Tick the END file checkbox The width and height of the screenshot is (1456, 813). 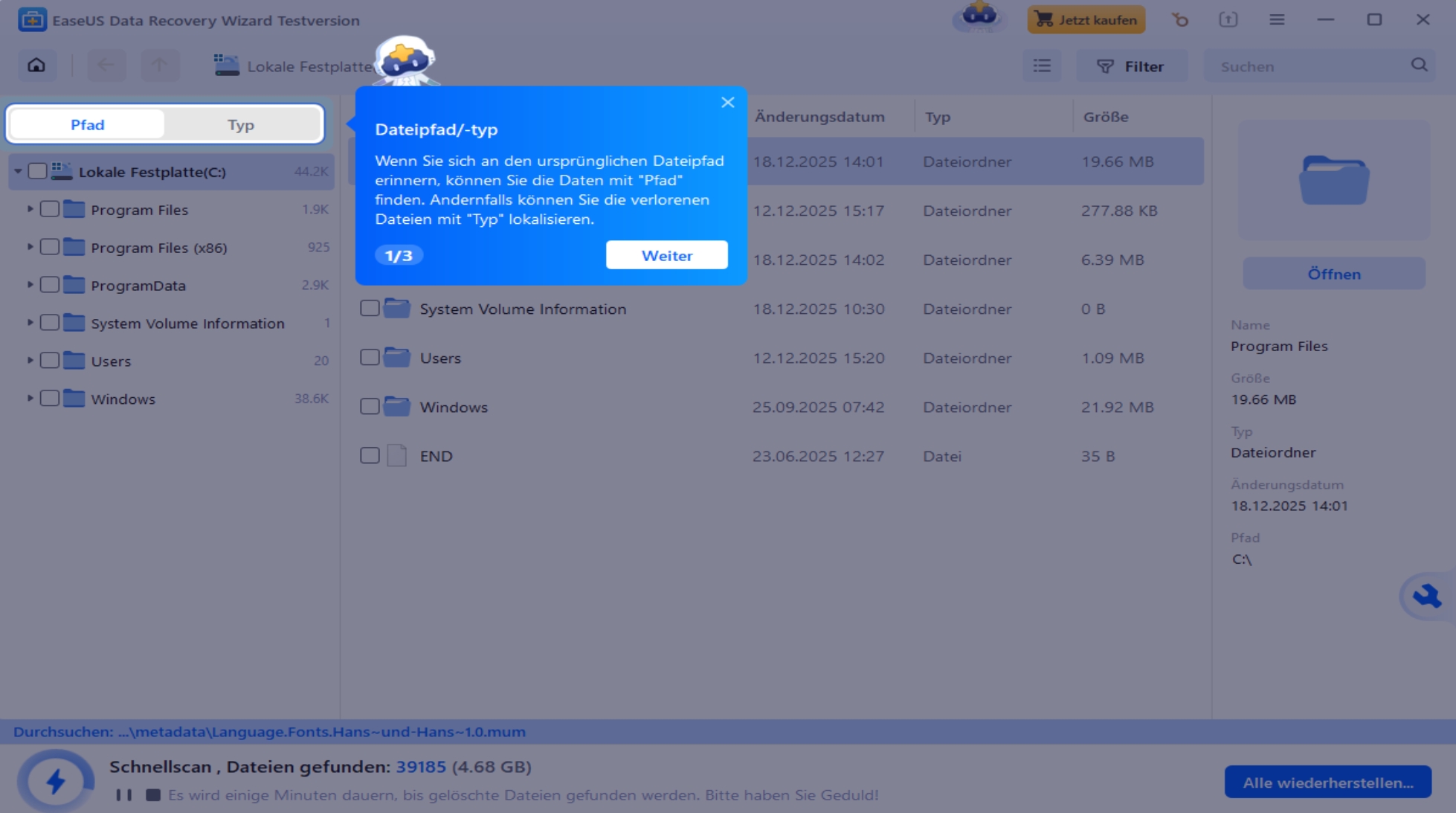click(370, 455)
